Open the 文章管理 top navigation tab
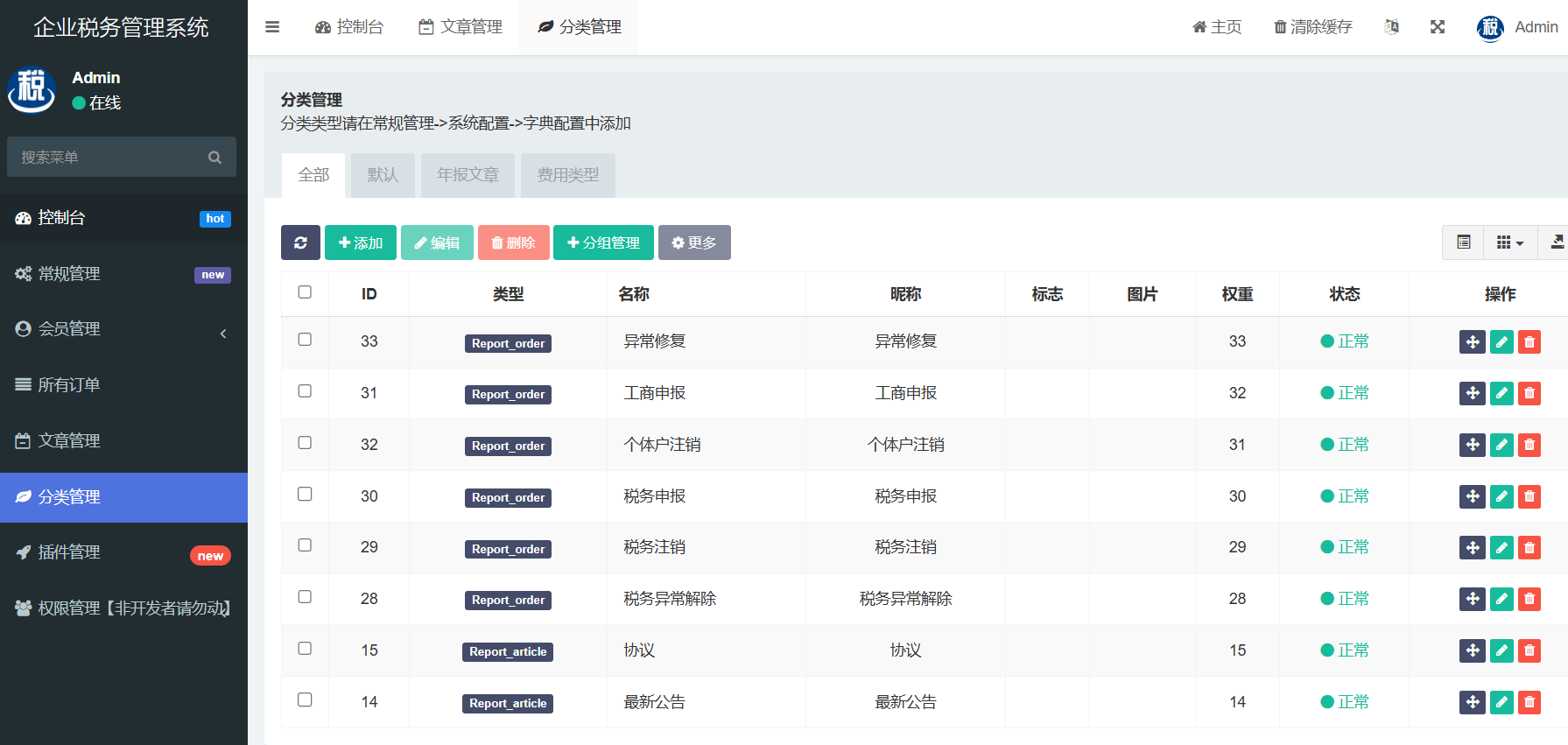Viewport: 1568px width, 745px height. coord(461,27)
